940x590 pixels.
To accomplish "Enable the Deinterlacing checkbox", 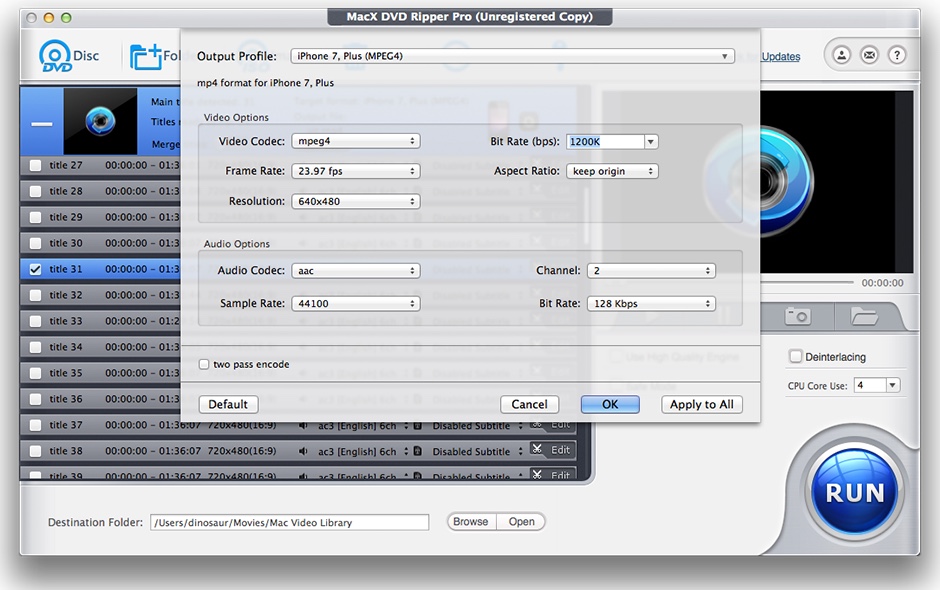I will point(796,356).
